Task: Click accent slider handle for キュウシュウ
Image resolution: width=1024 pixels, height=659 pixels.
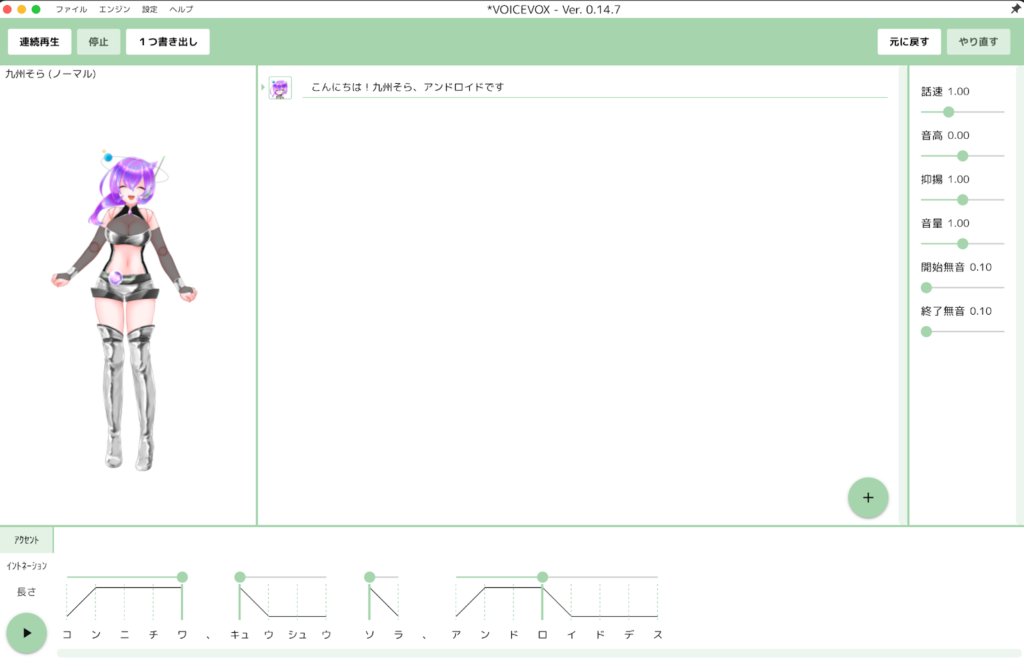Action: click(x=240, y=577)
